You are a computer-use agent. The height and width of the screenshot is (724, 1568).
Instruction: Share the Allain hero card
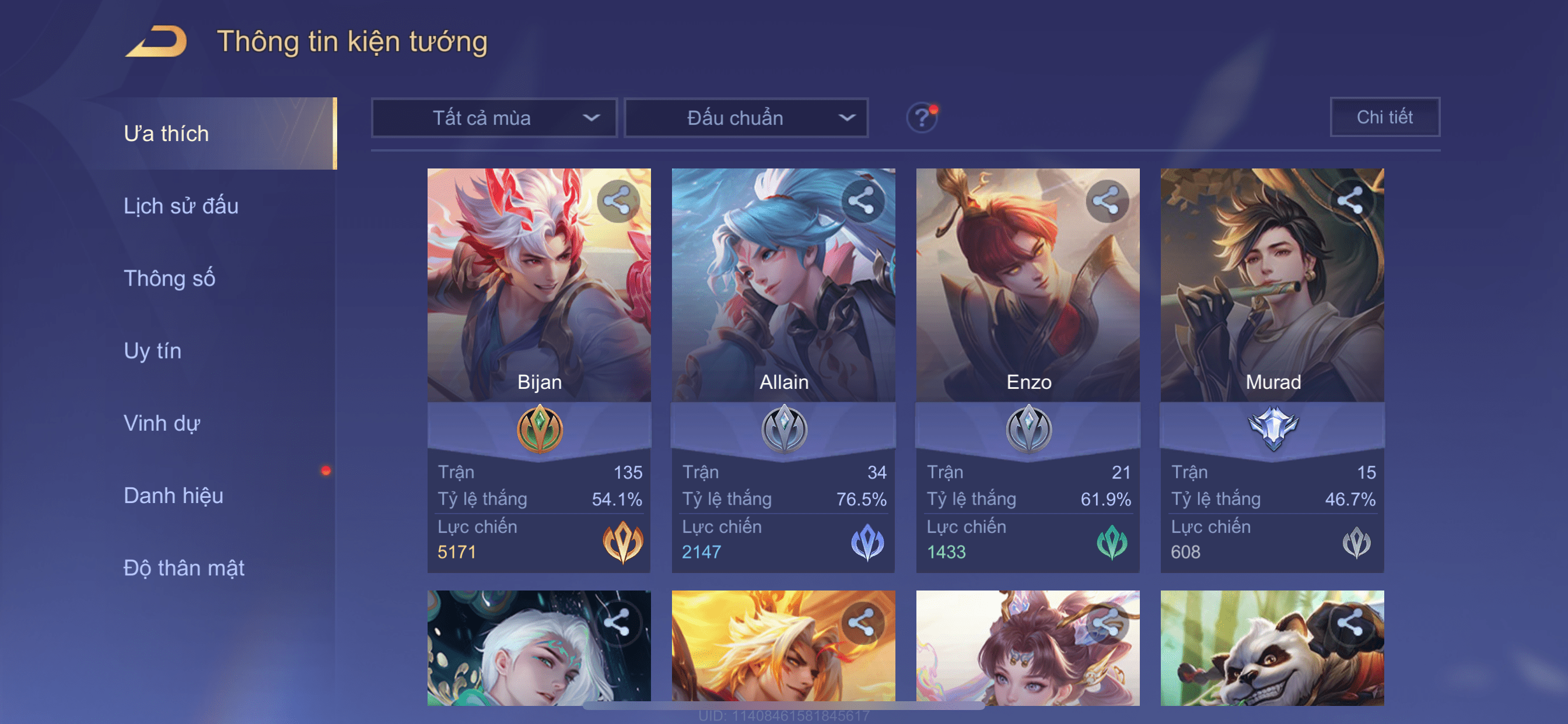(862, 201)
